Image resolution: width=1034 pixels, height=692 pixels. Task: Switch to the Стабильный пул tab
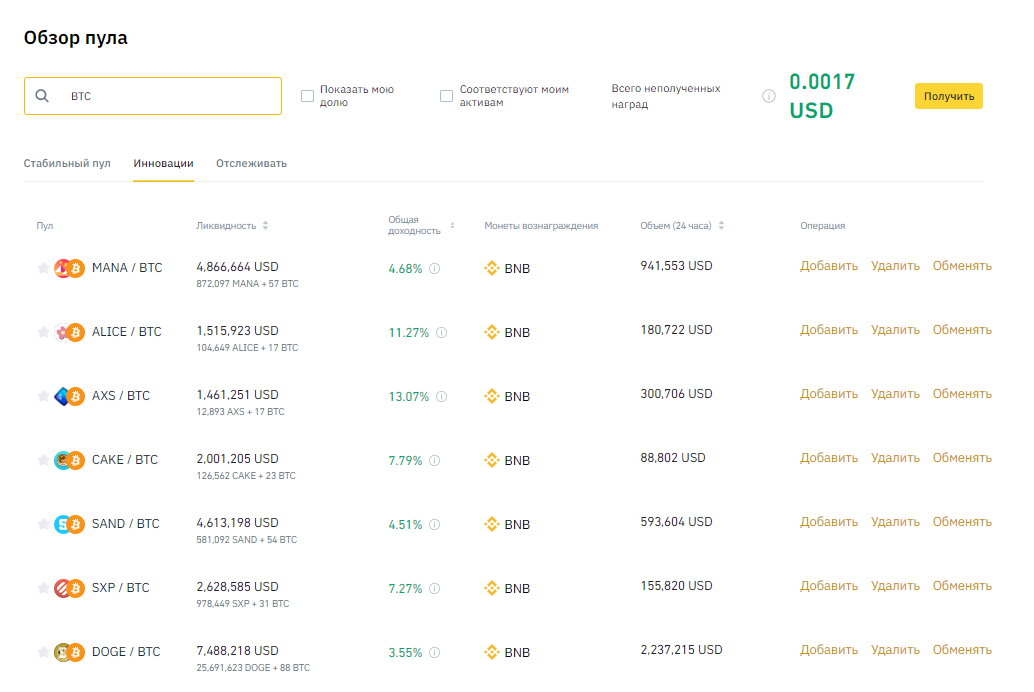point(68,163)
